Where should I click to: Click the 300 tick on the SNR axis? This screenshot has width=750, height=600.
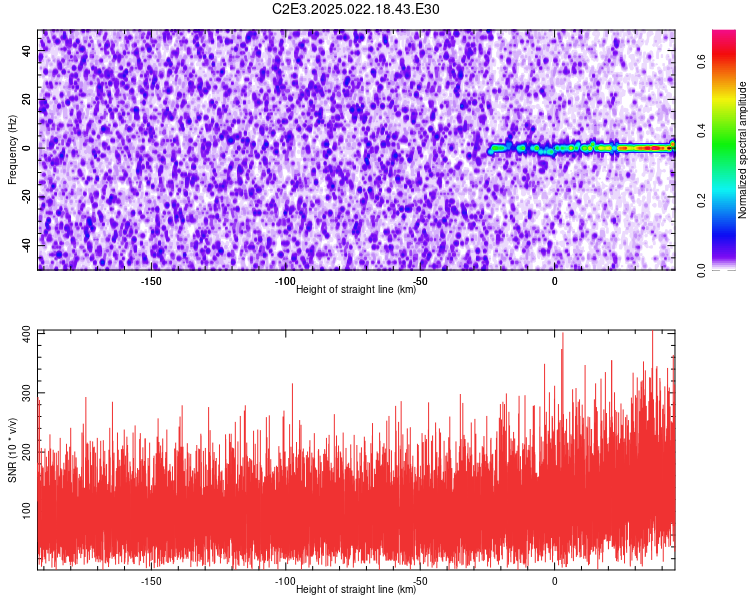[27, 393]
